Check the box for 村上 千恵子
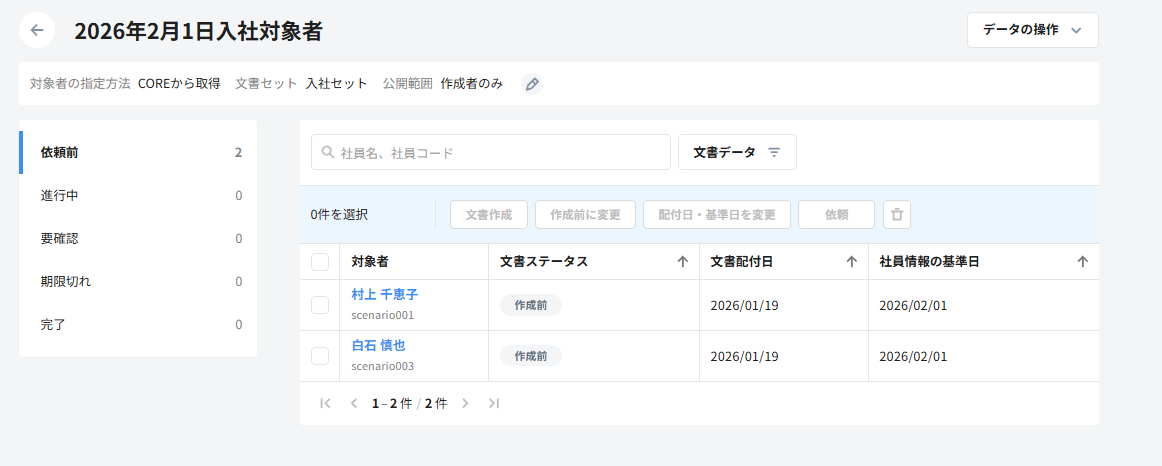The image size is (1162, 466). click(320, 305)
